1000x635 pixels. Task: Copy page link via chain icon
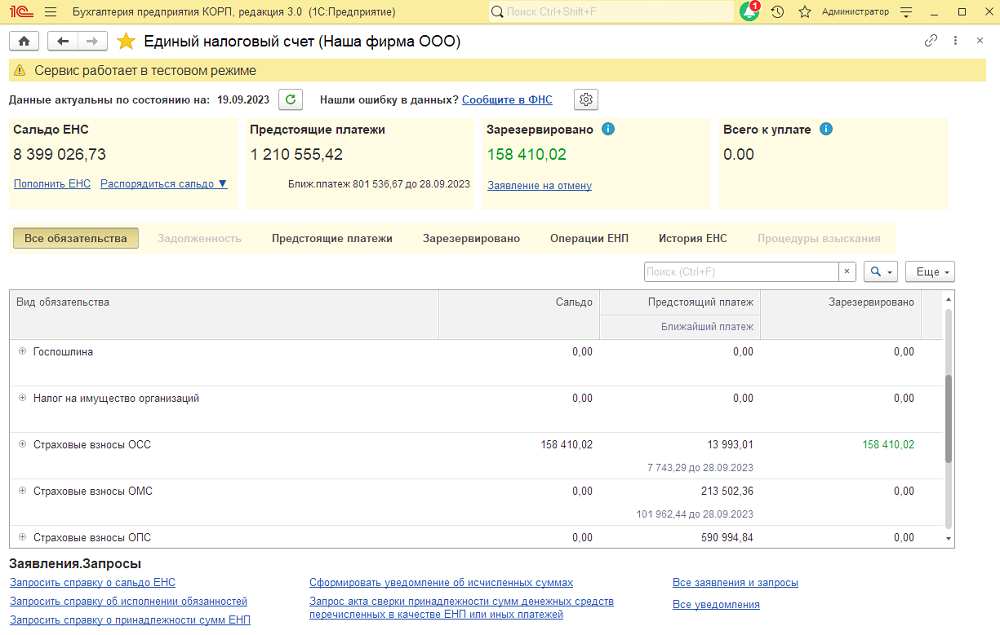931,41
